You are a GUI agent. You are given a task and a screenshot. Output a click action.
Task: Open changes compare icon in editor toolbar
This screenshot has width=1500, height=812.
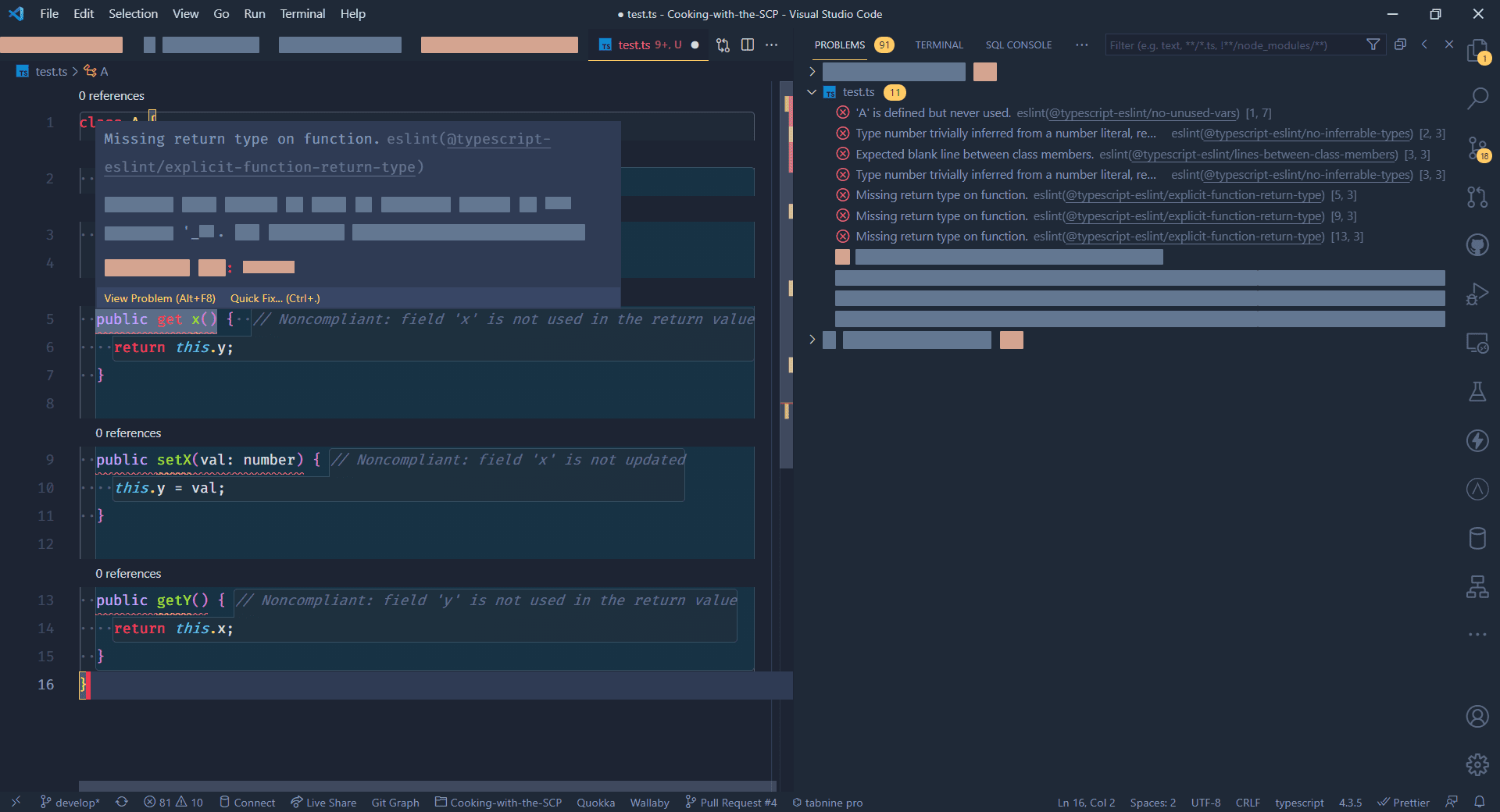(723, 45)
